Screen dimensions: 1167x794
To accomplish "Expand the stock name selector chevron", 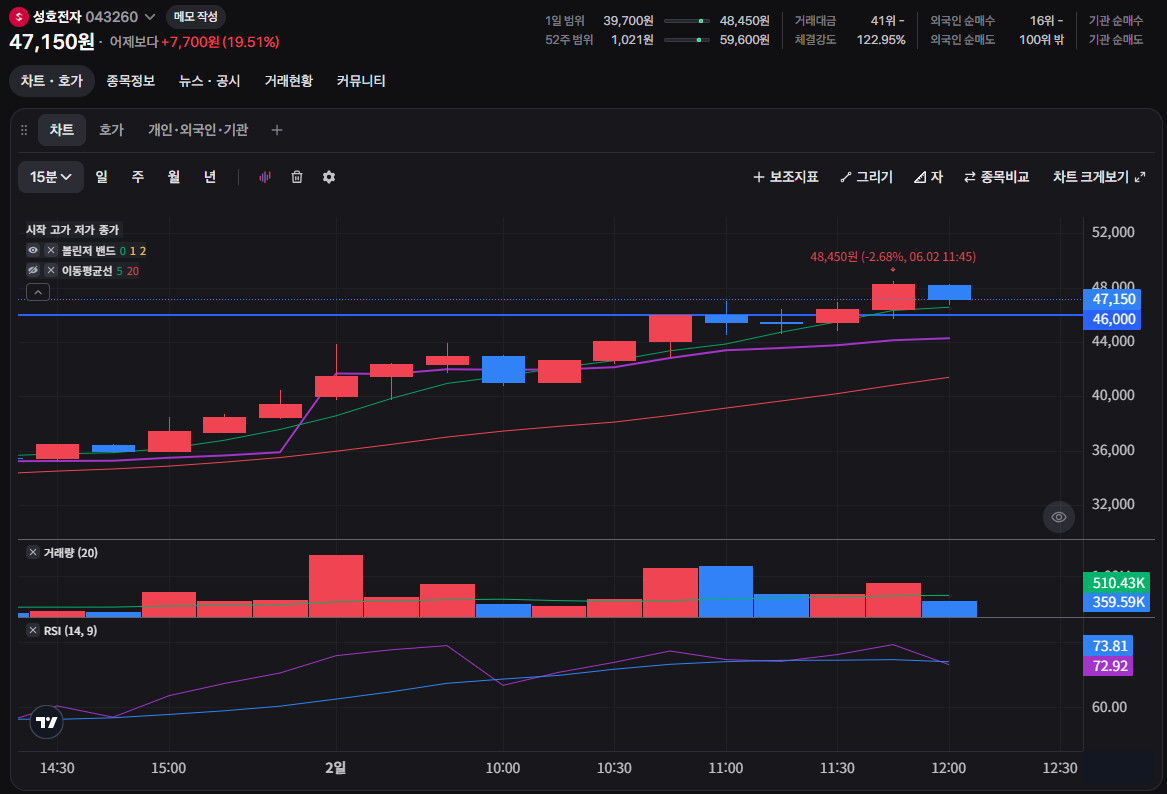I will pos(150,16).
